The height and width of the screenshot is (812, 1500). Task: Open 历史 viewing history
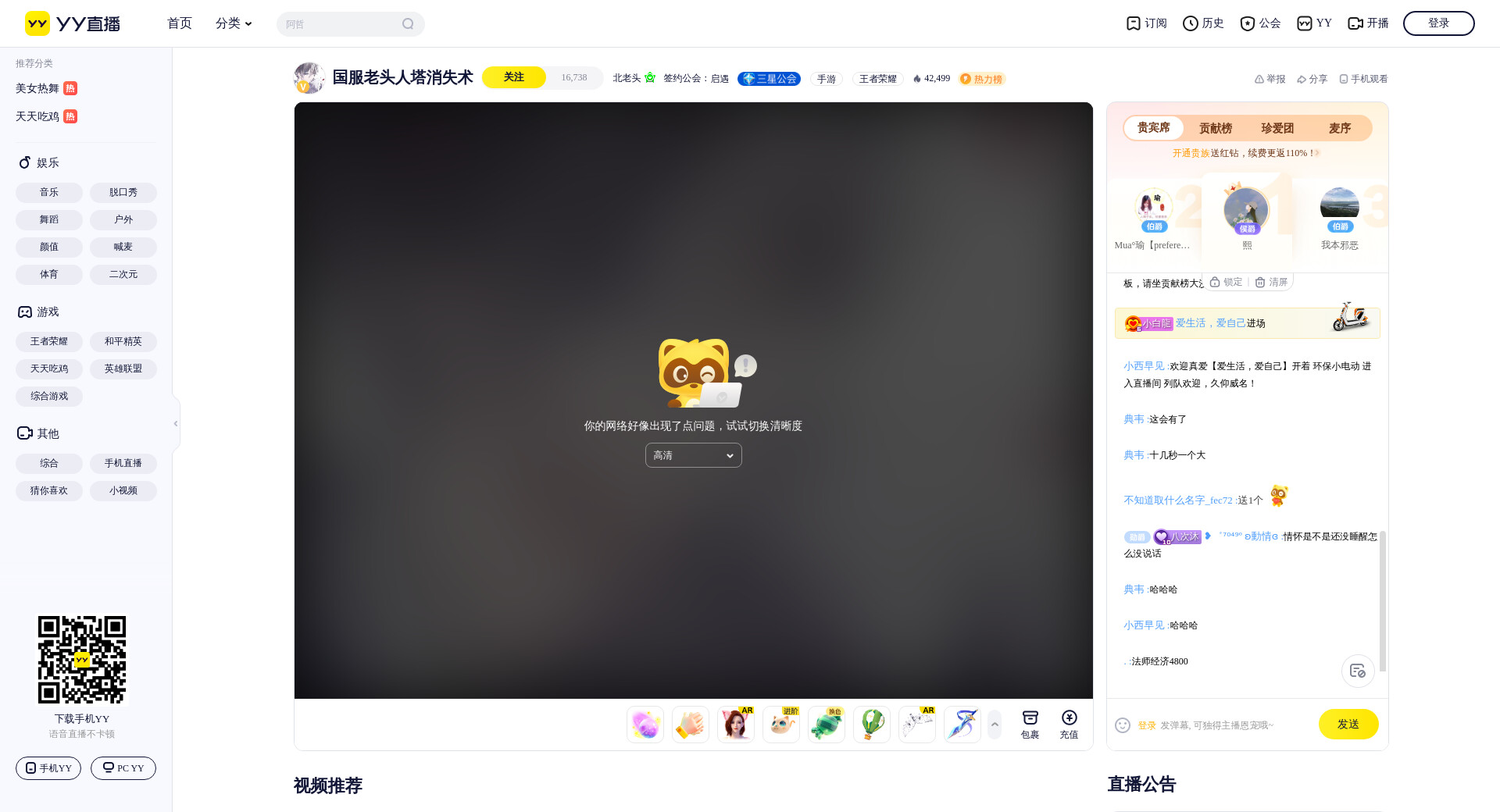[1203, 23]
